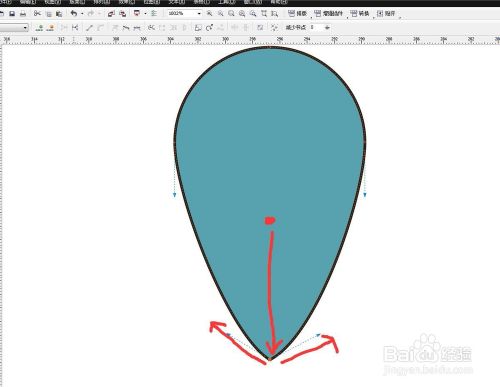Click the Auto-Close Curve icon

point(184,28)
